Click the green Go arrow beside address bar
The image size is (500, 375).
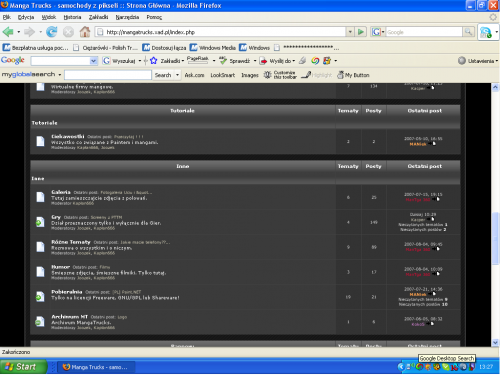361,32
